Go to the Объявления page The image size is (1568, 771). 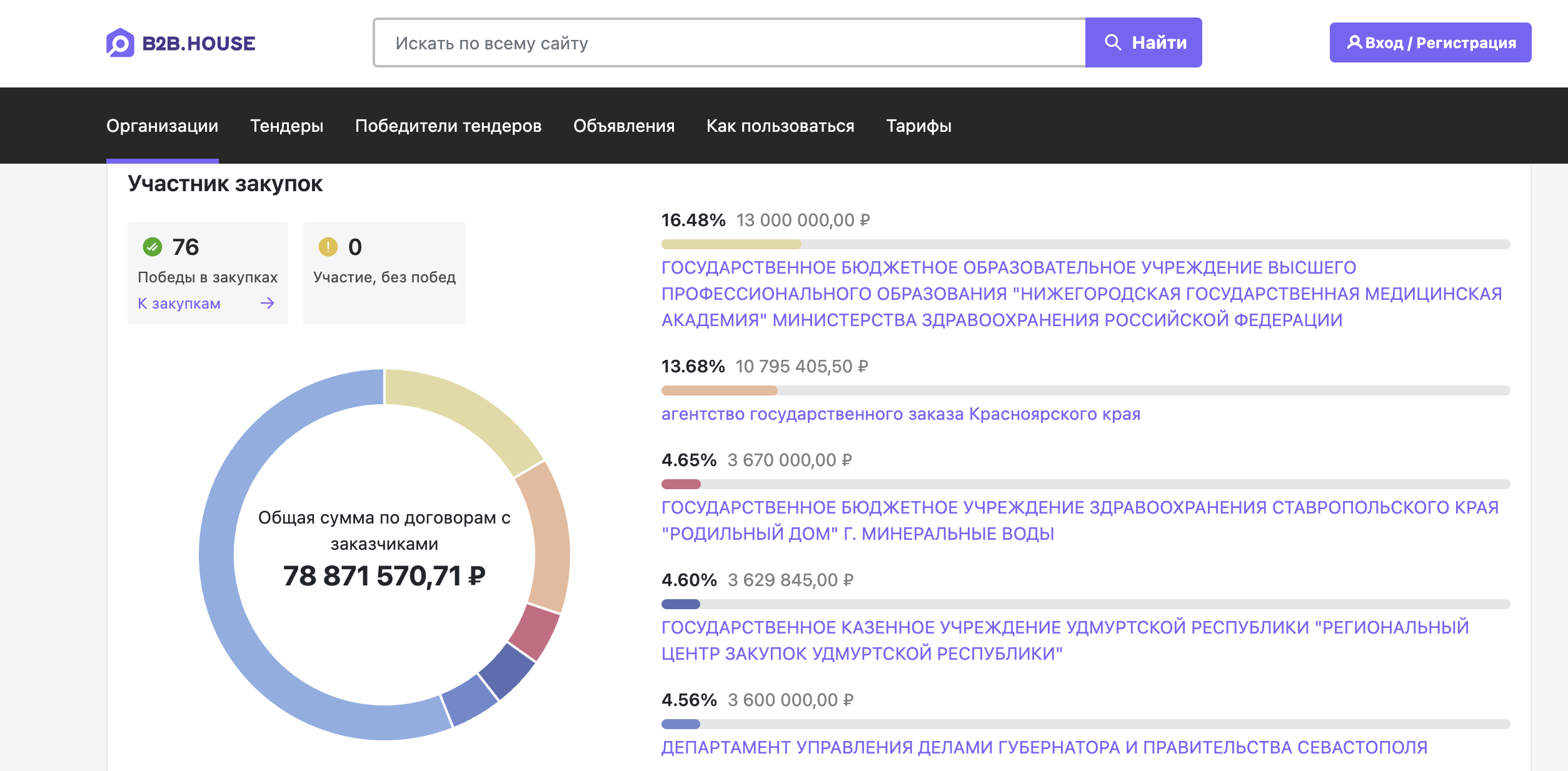point(623,126)
